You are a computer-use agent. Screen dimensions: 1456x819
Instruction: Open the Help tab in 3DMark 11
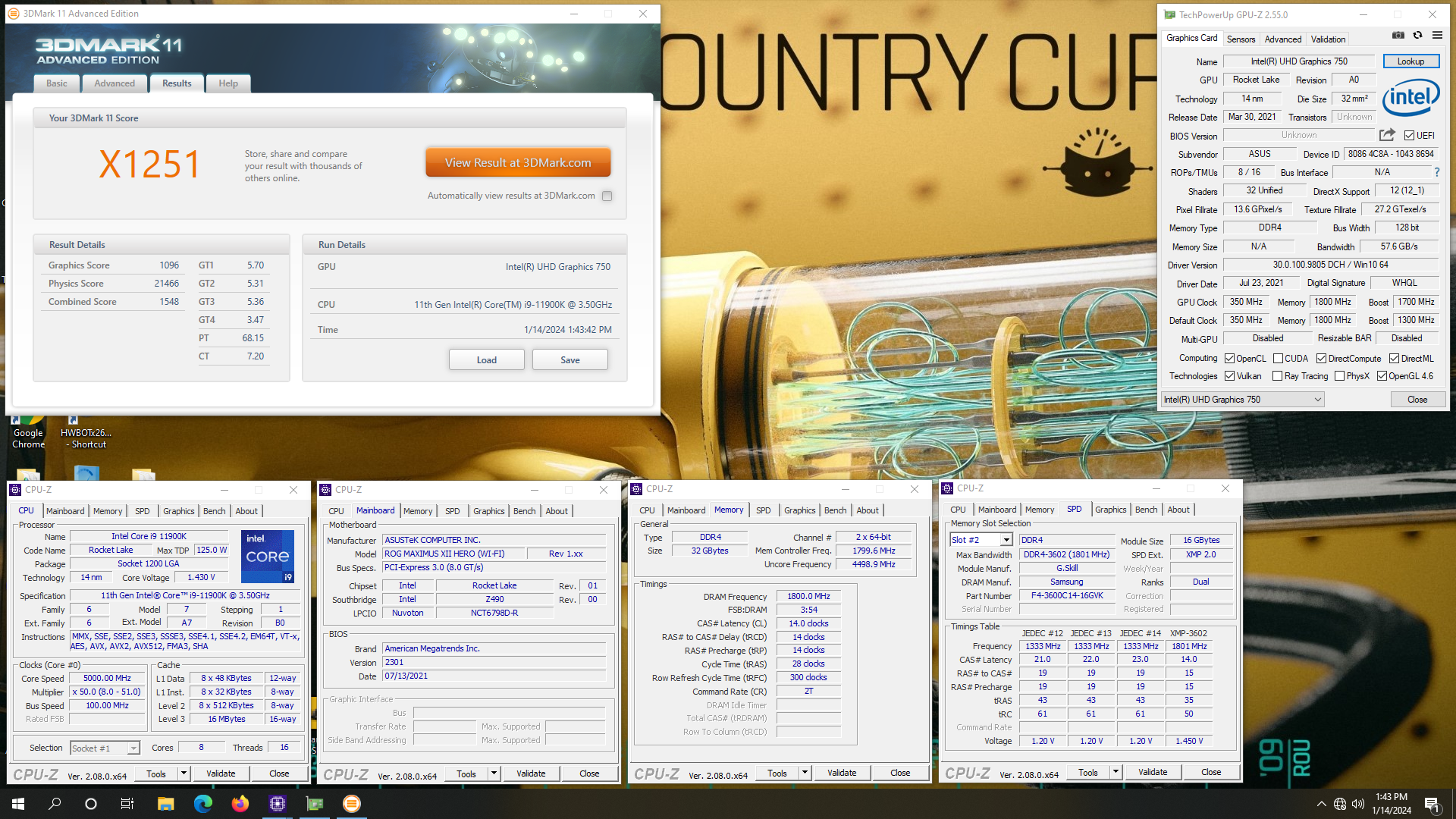228,83
